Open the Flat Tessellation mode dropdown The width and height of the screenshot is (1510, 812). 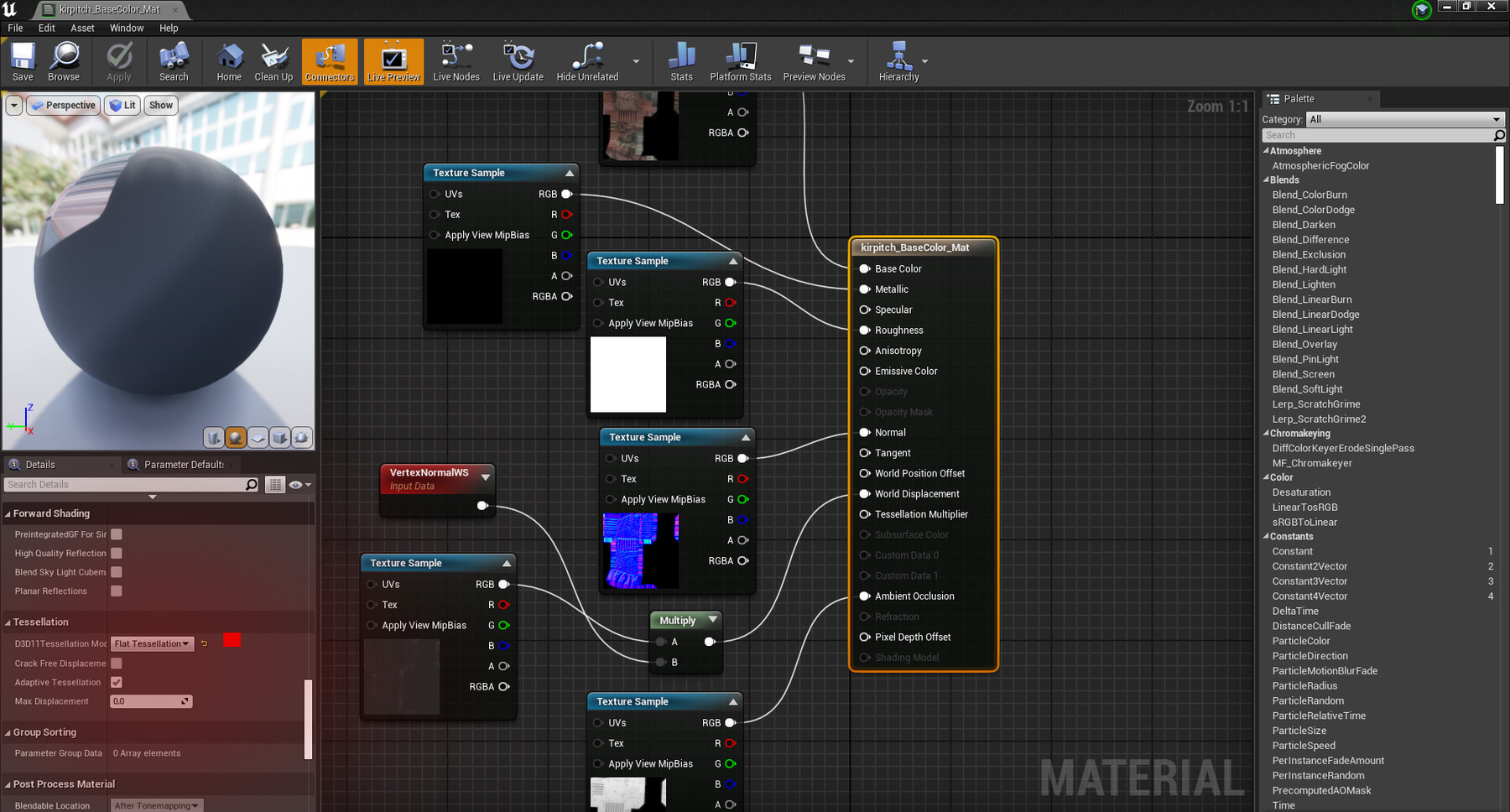point(152,644)
